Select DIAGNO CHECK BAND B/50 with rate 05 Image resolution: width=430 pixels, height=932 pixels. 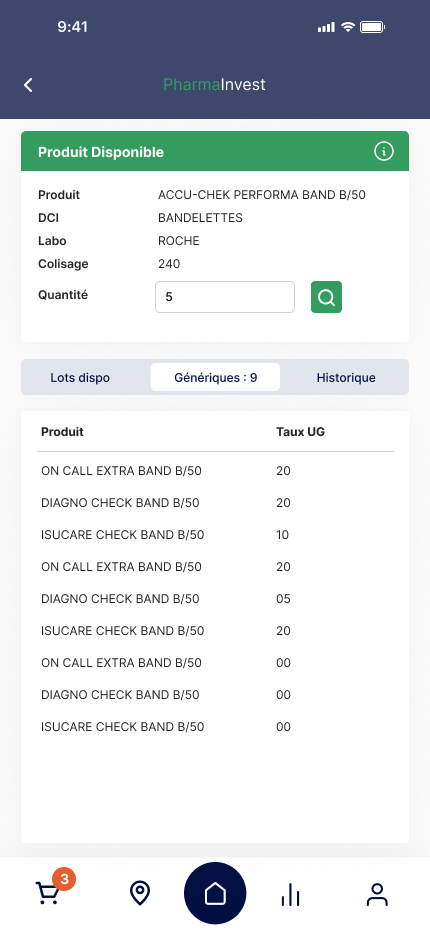[215, 599]
